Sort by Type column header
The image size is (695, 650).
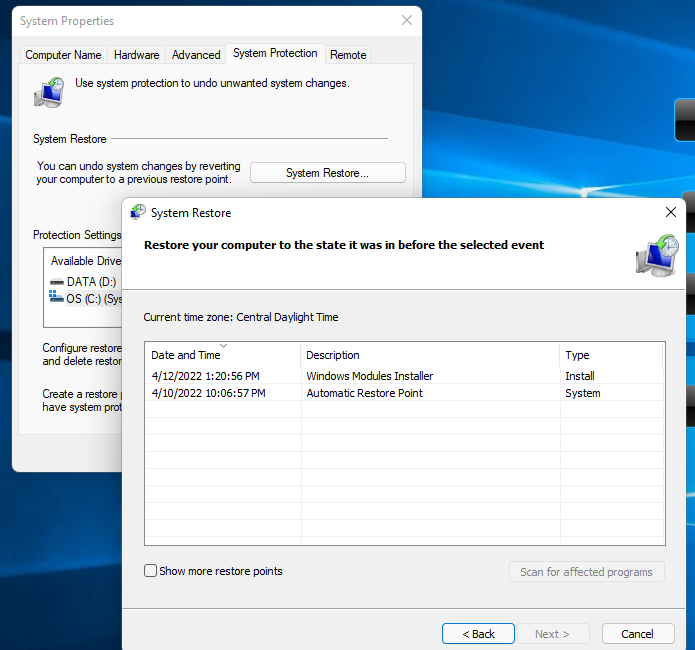pos(611,355)
